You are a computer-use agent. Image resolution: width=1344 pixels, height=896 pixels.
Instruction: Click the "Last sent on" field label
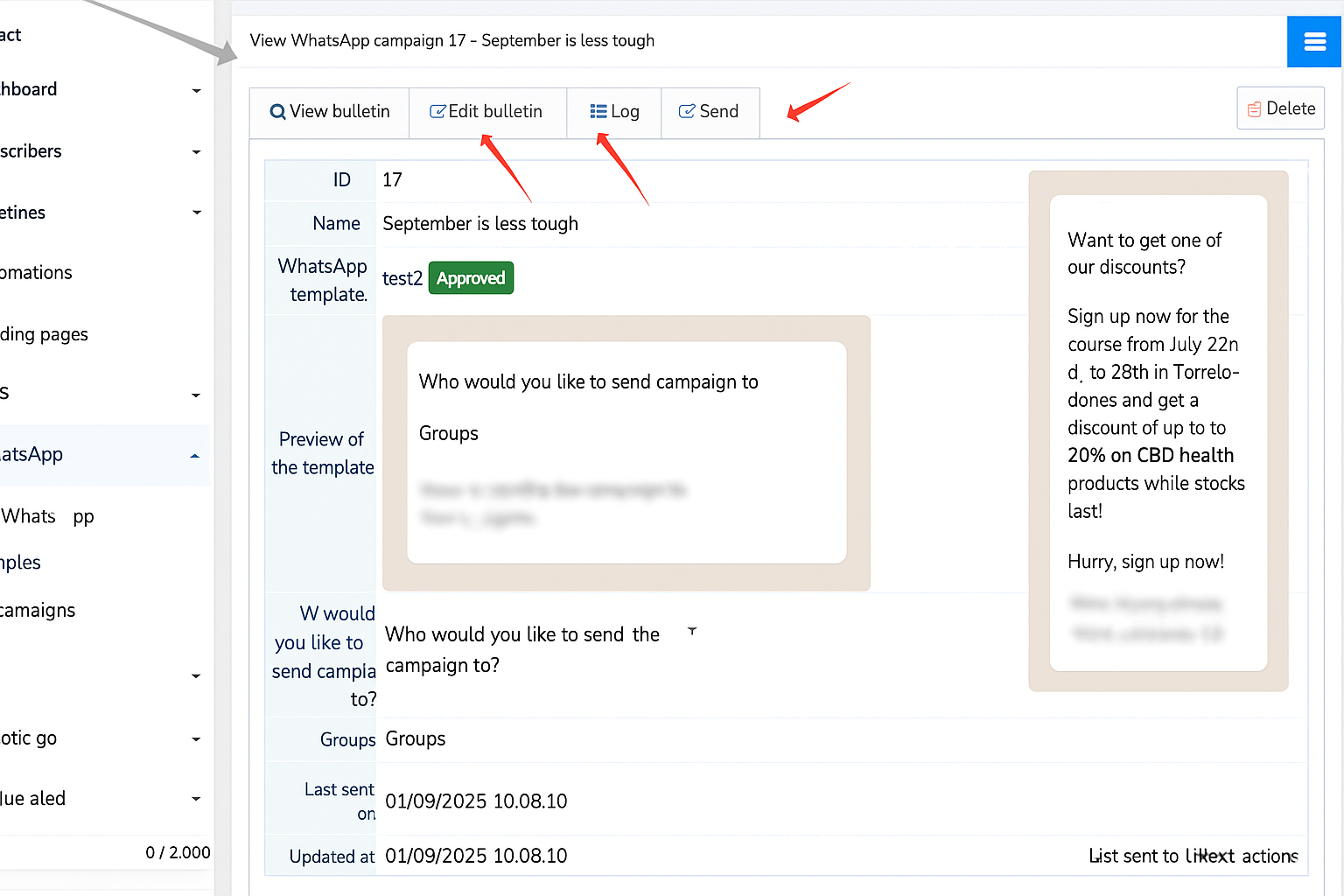[340, 801]
